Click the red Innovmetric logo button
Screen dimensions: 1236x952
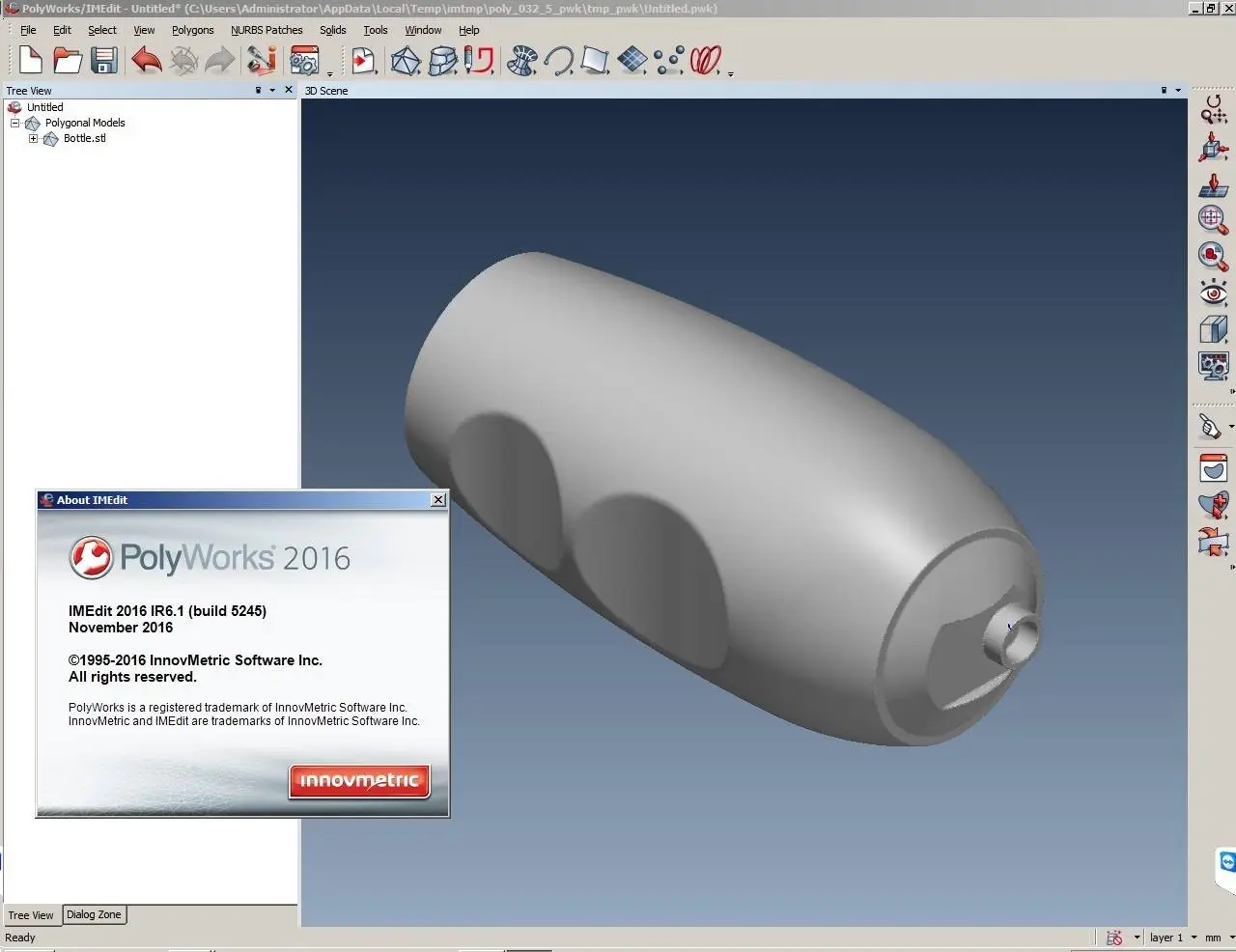(359, 781)
